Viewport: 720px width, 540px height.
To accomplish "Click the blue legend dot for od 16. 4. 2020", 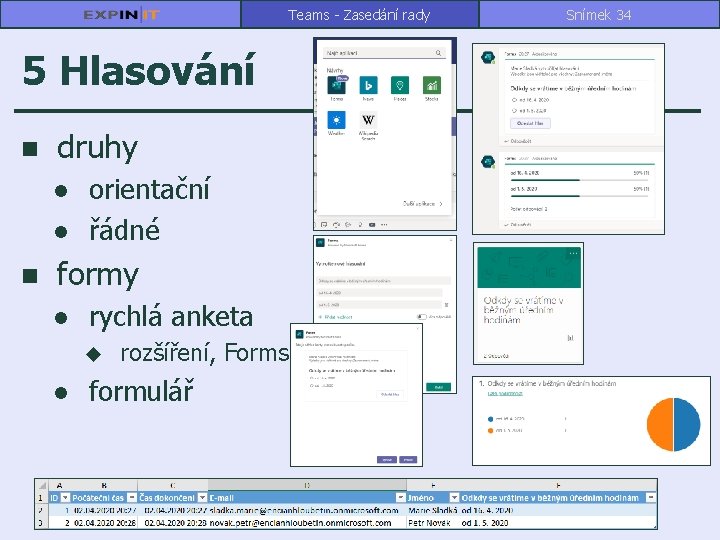I will point(490,419).
